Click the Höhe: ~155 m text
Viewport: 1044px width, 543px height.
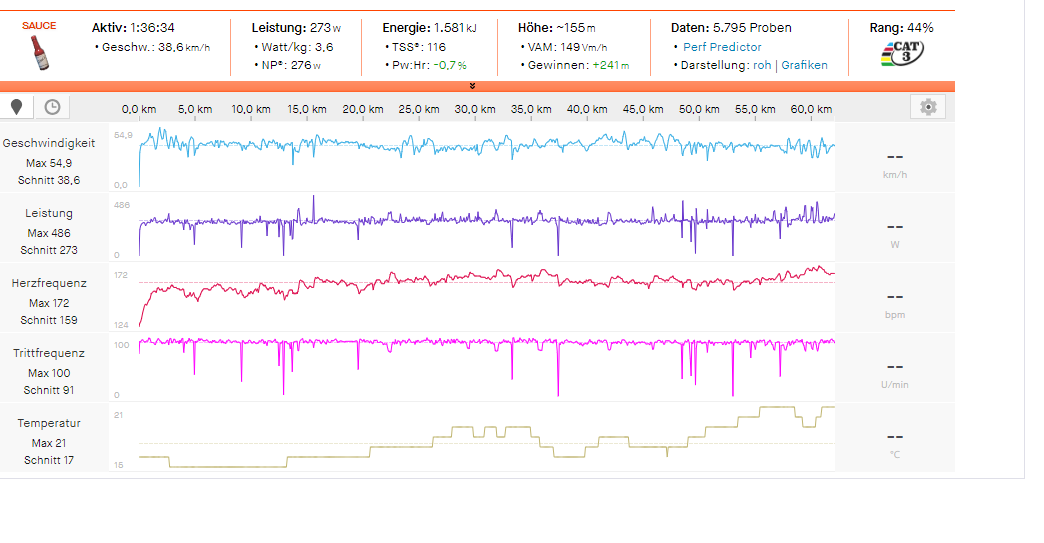tap(557, 28)
